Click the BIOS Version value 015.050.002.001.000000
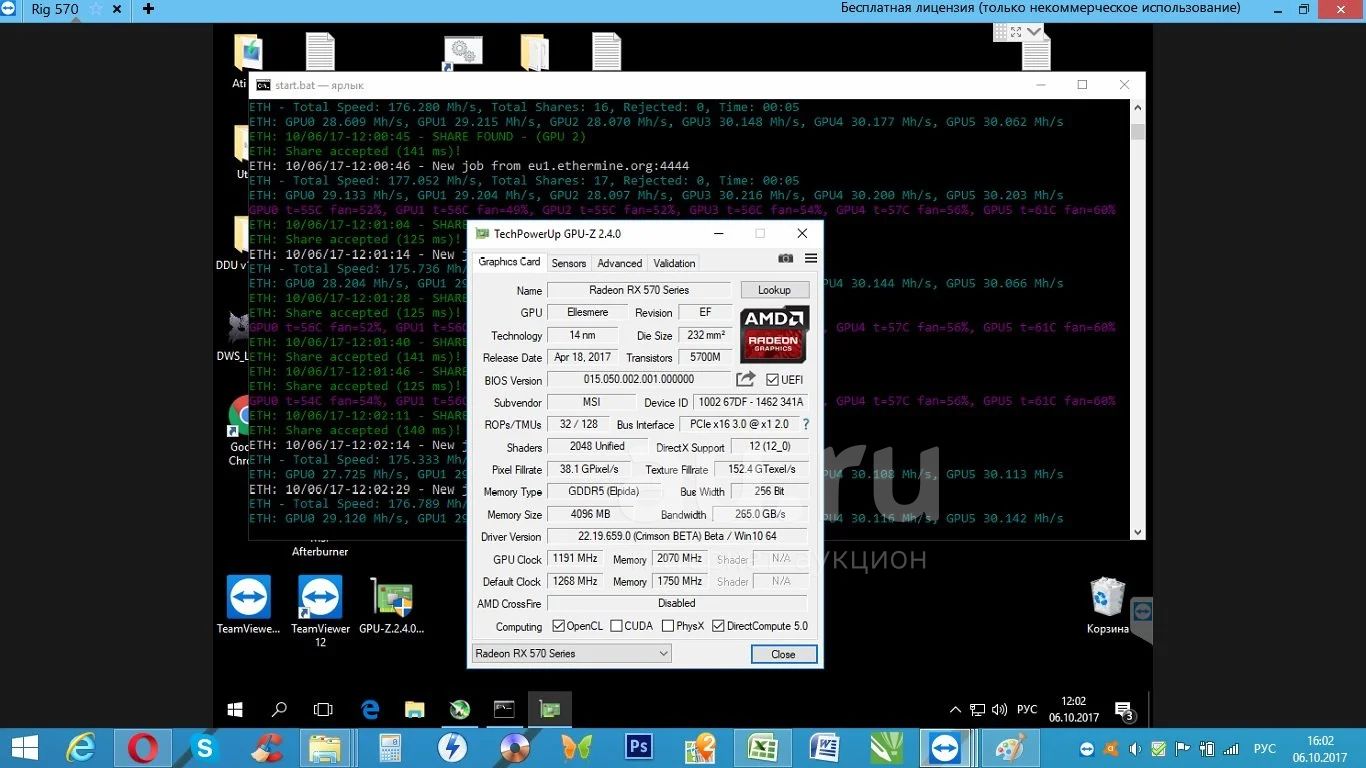This screenshot has height=768, width=1366. click(x=639, y=380)
